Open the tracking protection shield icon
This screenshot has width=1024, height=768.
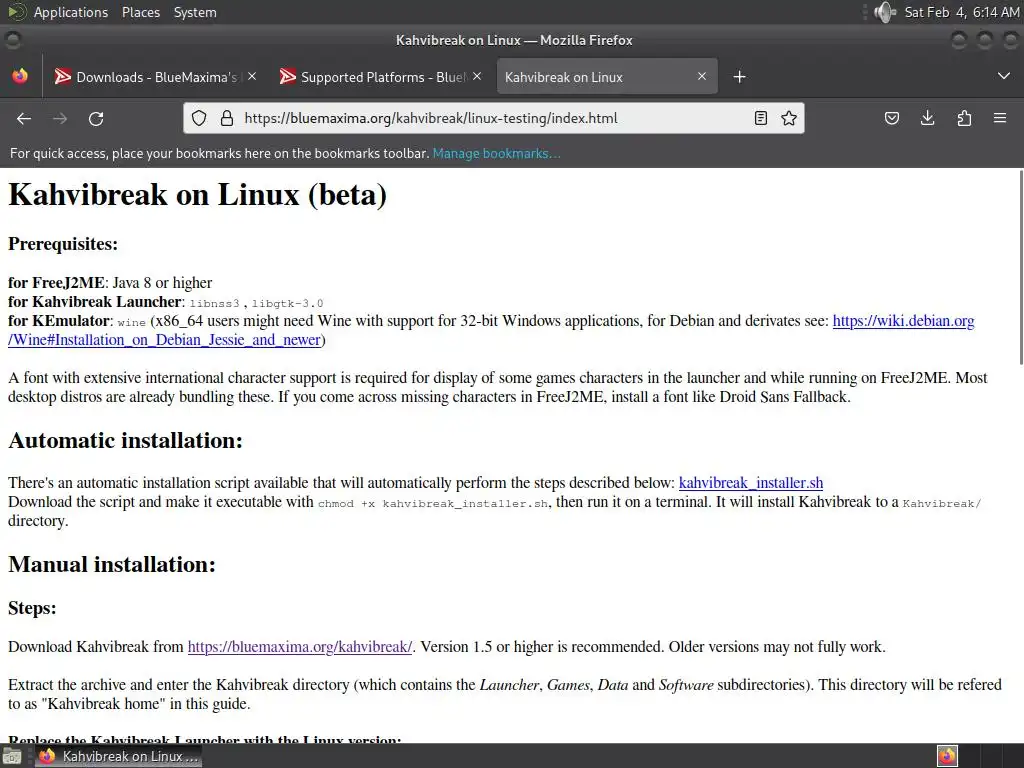point(199,118)
